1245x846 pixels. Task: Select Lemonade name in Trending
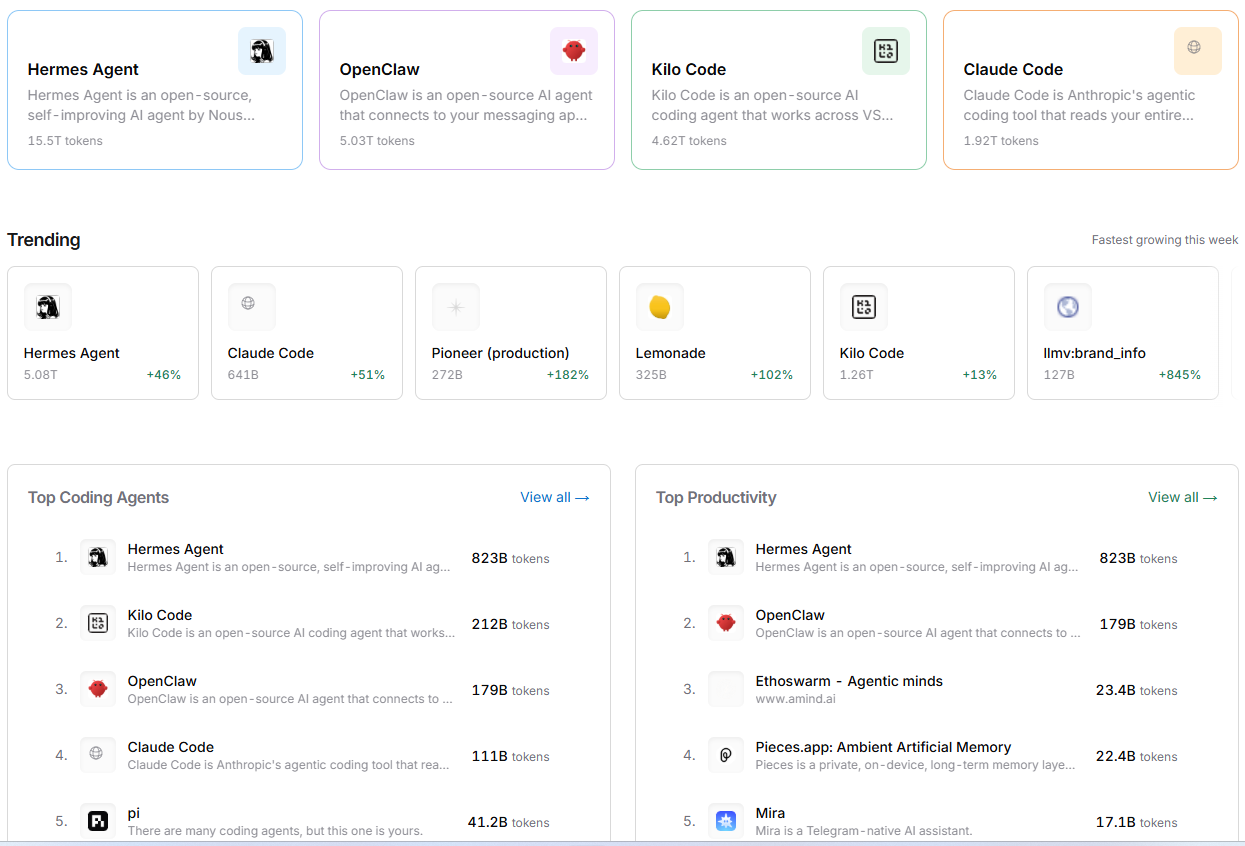click(x=671, y=353)
